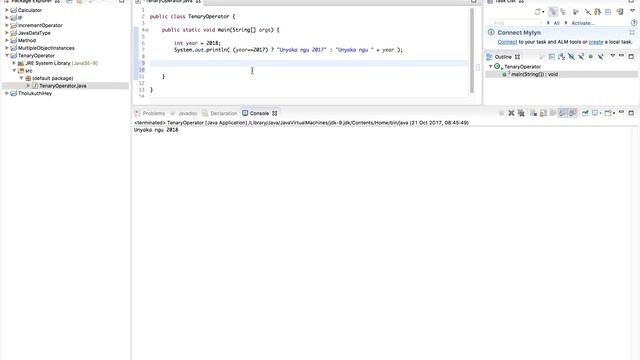640x360 pixels.
Task: Click Clear Console icon
Action: pyautogui.click(x=533, y=113)
